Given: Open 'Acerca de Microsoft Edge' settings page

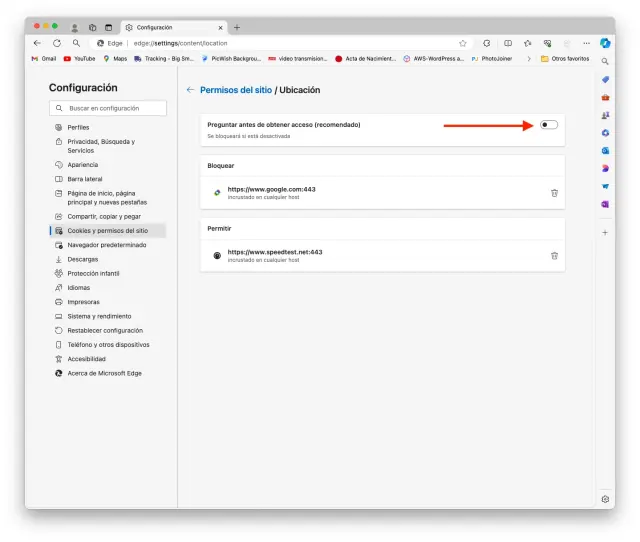Looking at the screenshot, I should (104, 373).
